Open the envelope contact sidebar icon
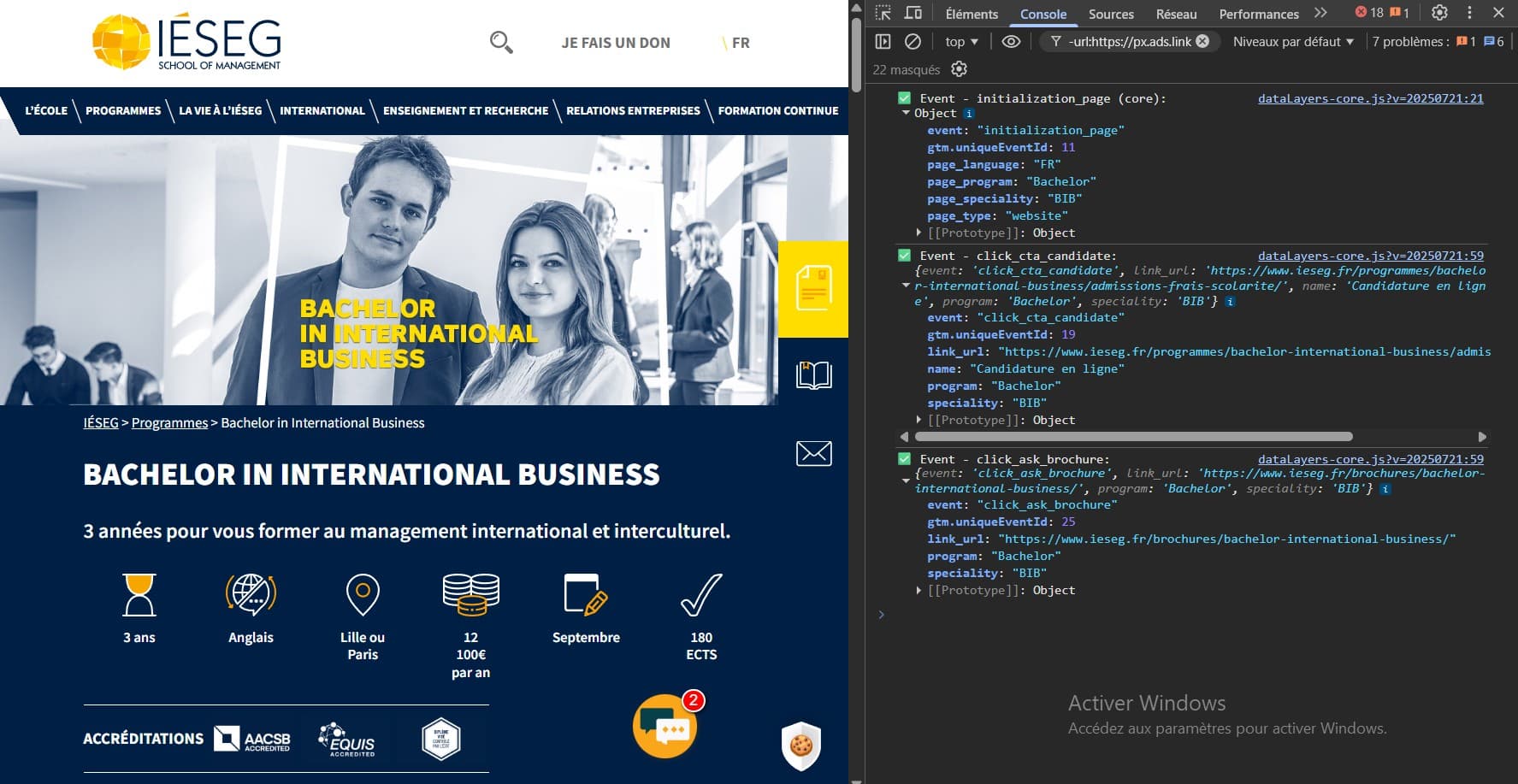This screenshot has width=1518, height=784. [813, 453]
